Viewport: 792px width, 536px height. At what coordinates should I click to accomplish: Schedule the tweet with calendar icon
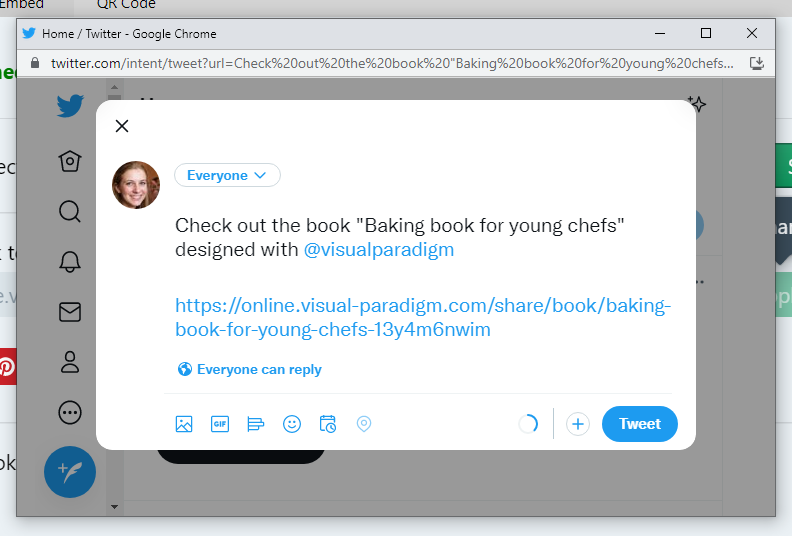pos(328,424)
